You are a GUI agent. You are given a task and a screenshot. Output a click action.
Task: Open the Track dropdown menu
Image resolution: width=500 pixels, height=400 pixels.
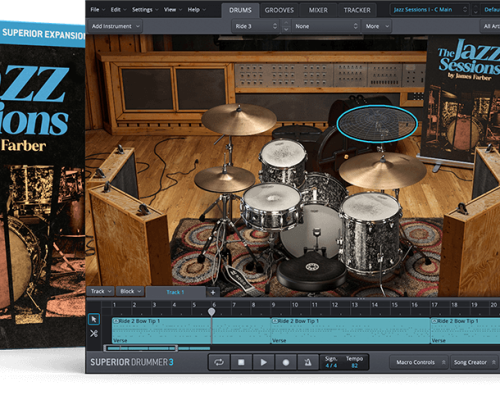(x=101, y=291)
